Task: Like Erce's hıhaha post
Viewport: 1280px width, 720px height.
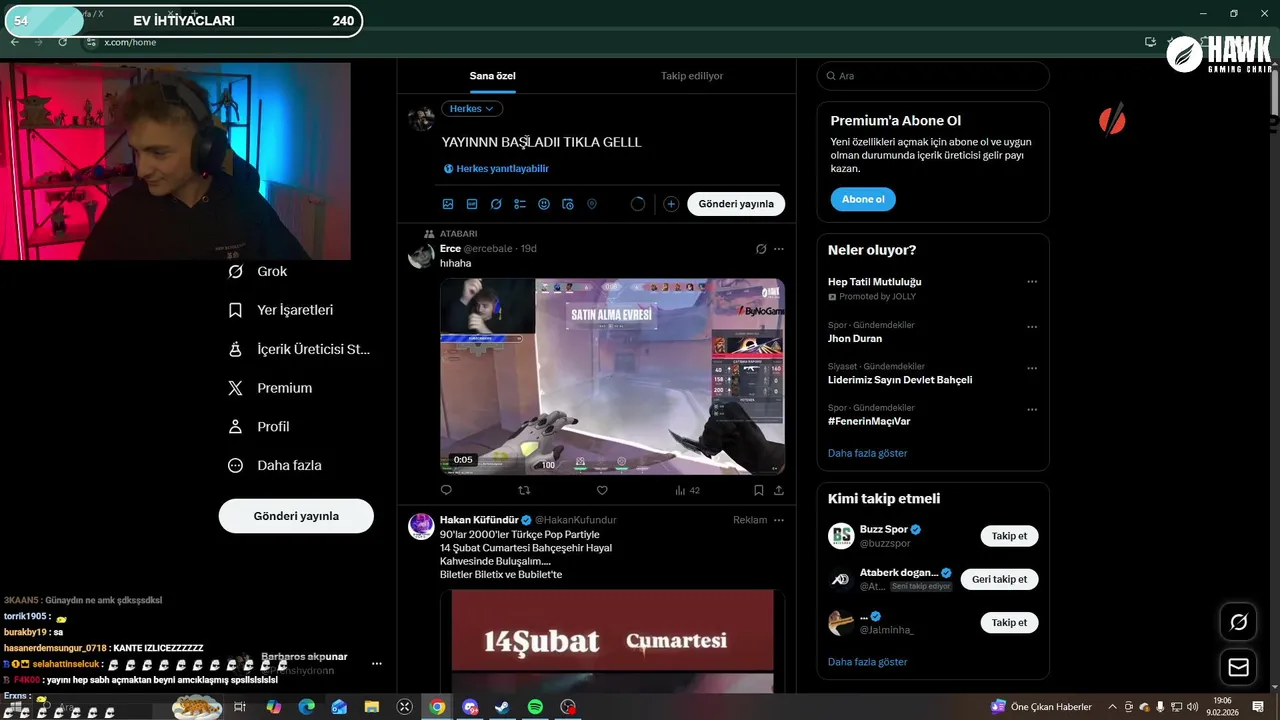Action: (602, 490)
